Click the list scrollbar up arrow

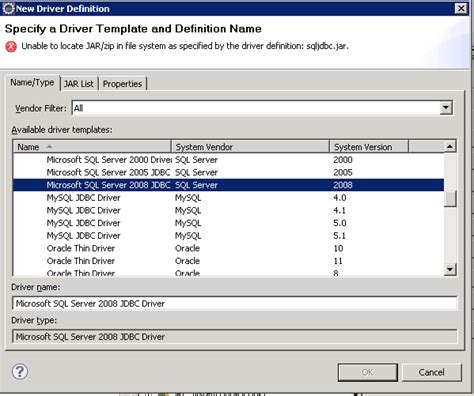coord(450,146)
